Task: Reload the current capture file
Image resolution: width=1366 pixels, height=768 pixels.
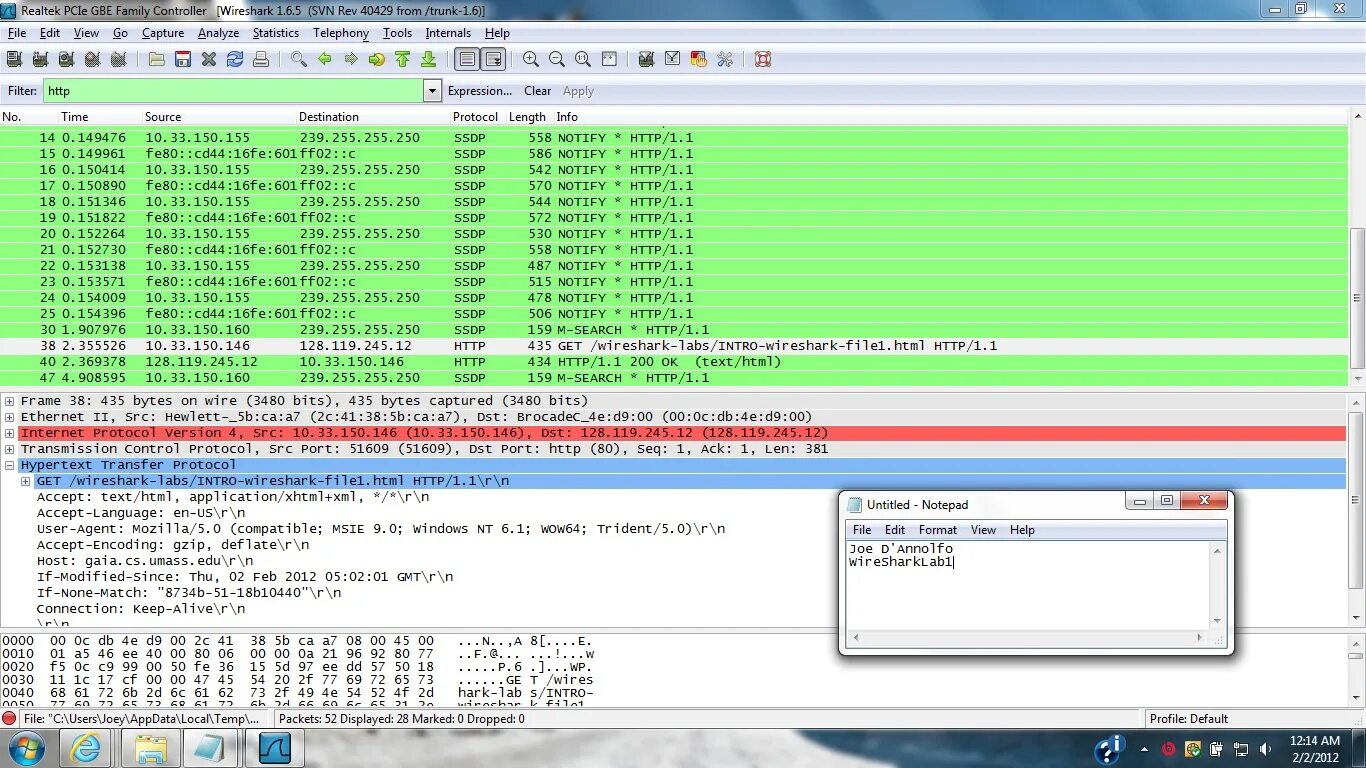Action: coord(235,59)
